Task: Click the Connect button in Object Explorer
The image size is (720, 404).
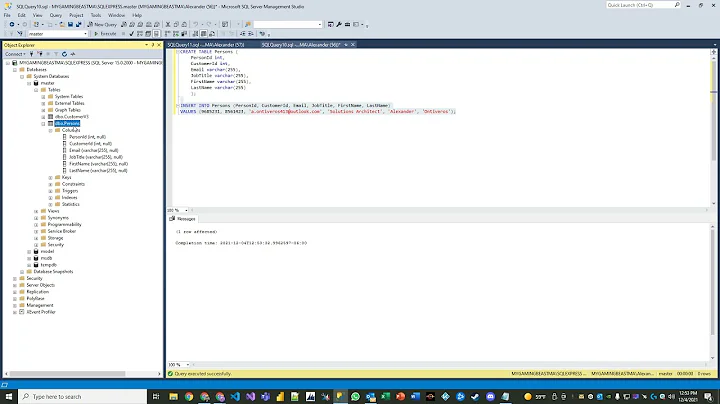Action: pos(12,54)
